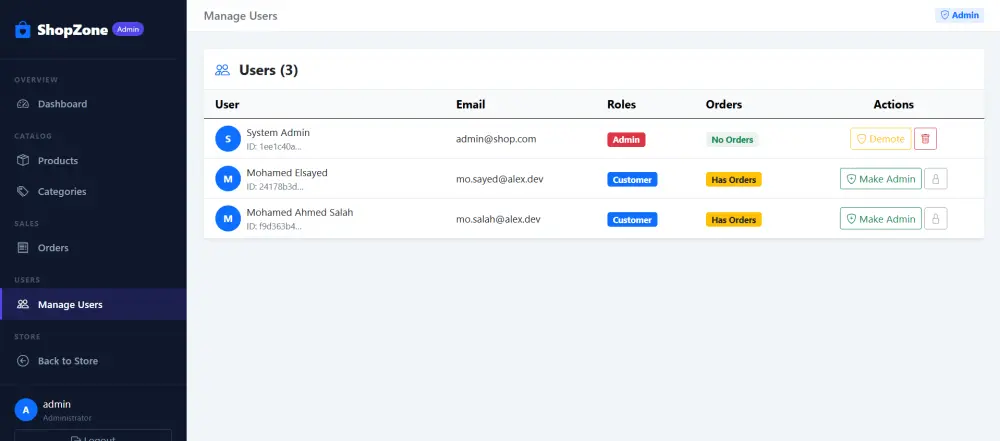Click the red Admin role badge
The width and height of the screenshot is (1000, 441).
(x=626, y=140)
